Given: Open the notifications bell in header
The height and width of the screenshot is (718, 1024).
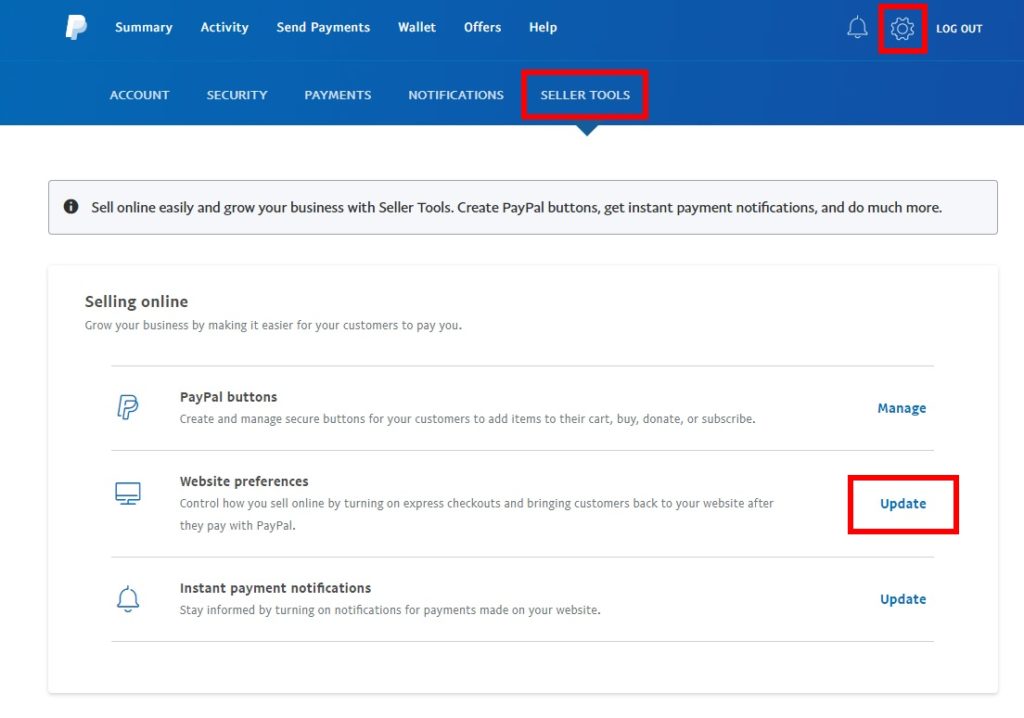Looking at the screenshot, I should [857, 27].
